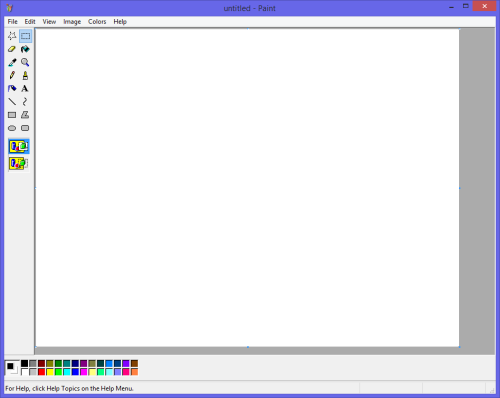Open the File menu

tap(13, 22)
